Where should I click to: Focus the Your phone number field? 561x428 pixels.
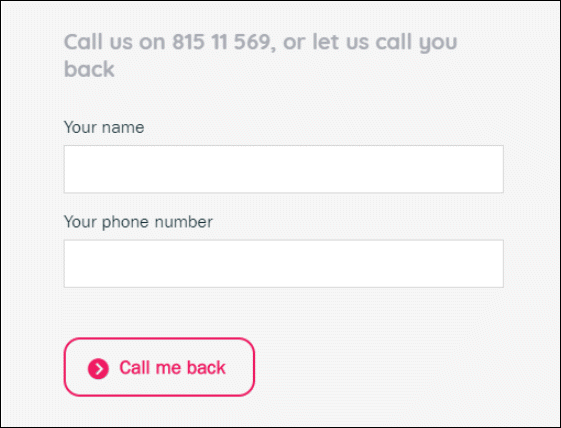click(284, 264)
